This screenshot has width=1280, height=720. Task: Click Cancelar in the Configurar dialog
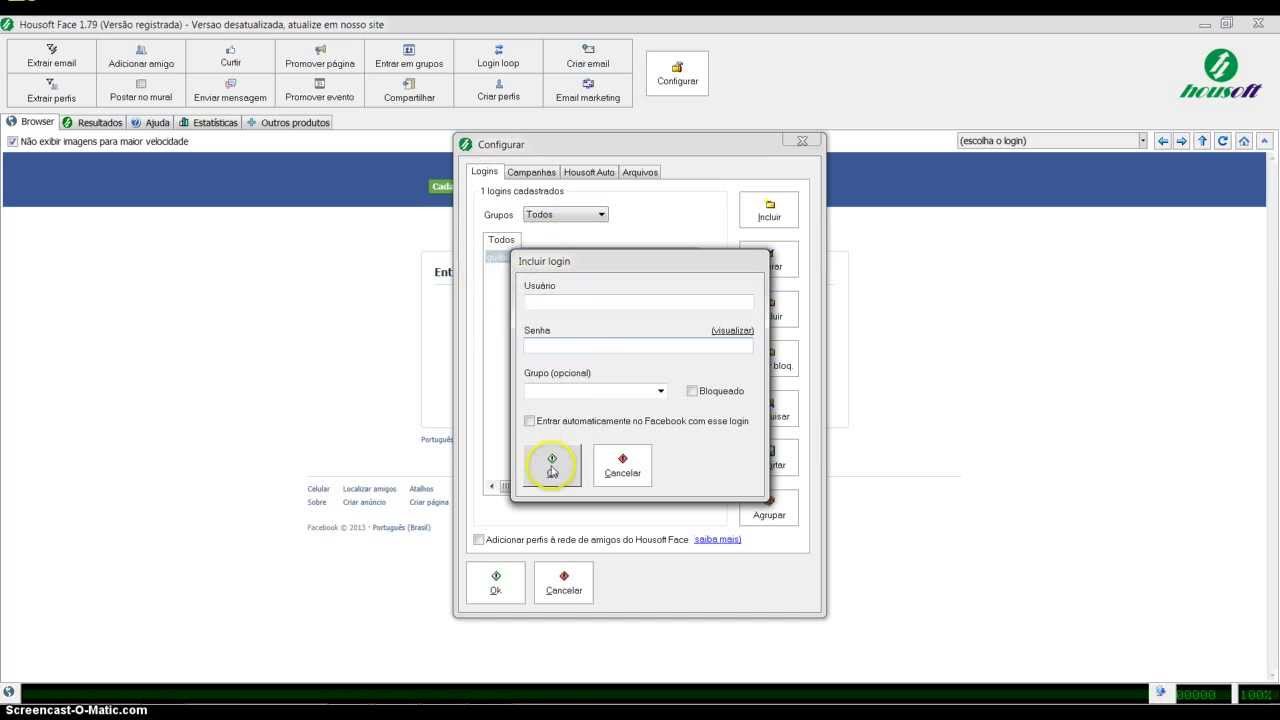[x=564, y=583]
